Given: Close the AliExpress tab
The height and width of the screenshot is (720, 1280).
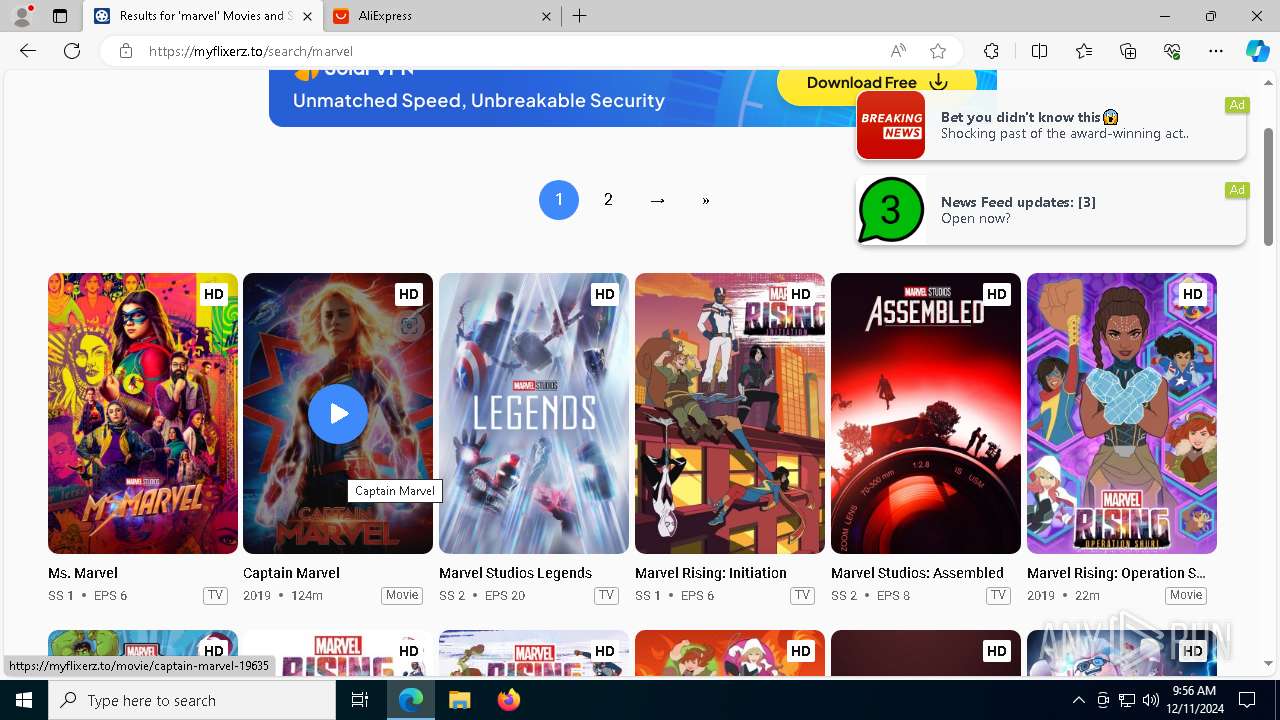Looking at the screenshot, I should click(546, 16).
